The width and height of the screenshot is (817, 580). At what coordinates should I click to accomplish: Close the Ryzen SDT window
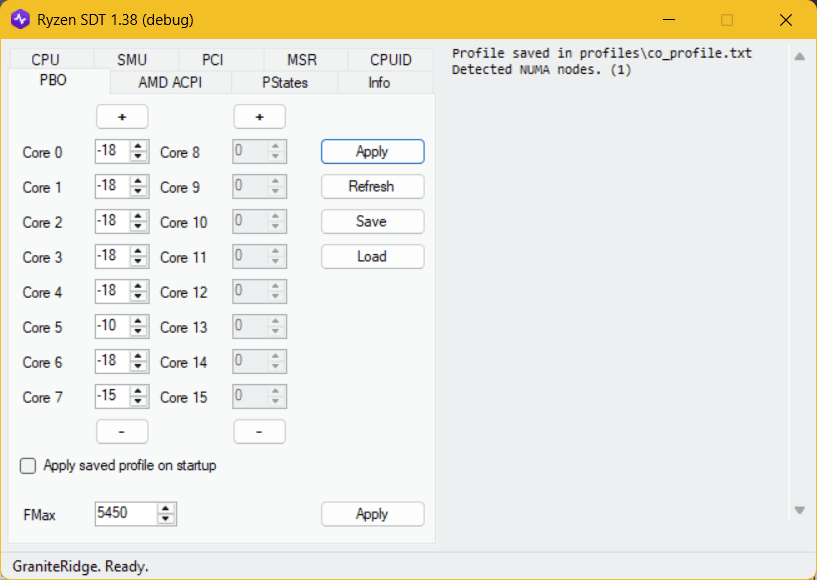pos(786,20)
